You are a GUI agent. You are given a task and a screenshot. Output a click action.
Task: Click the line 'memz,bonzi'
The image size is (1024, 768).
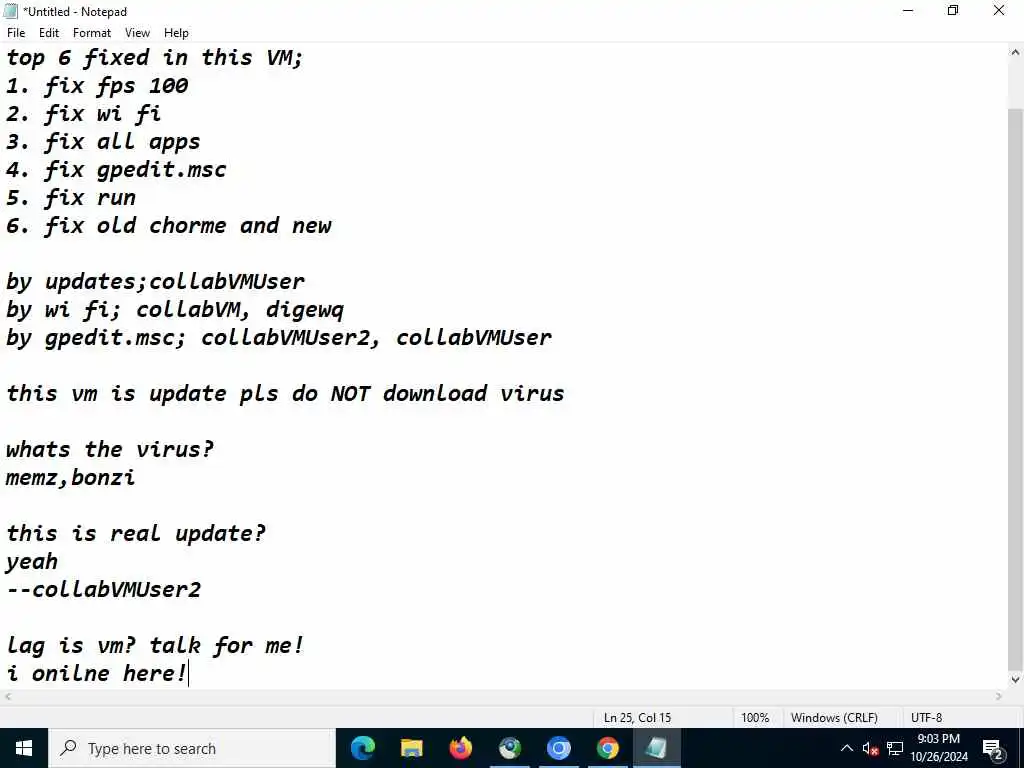tap(71, 477)
